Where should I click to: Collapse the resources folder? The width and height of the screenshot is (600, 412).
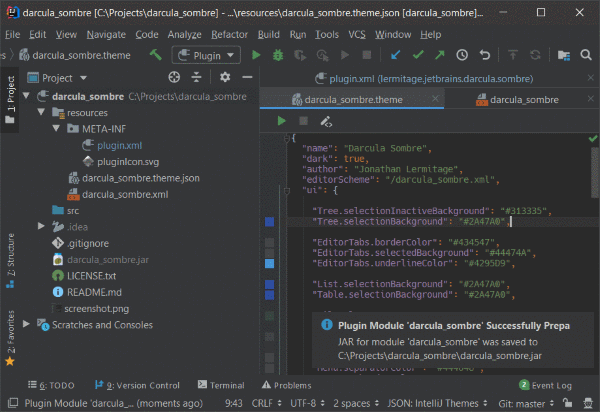(41, 112)
